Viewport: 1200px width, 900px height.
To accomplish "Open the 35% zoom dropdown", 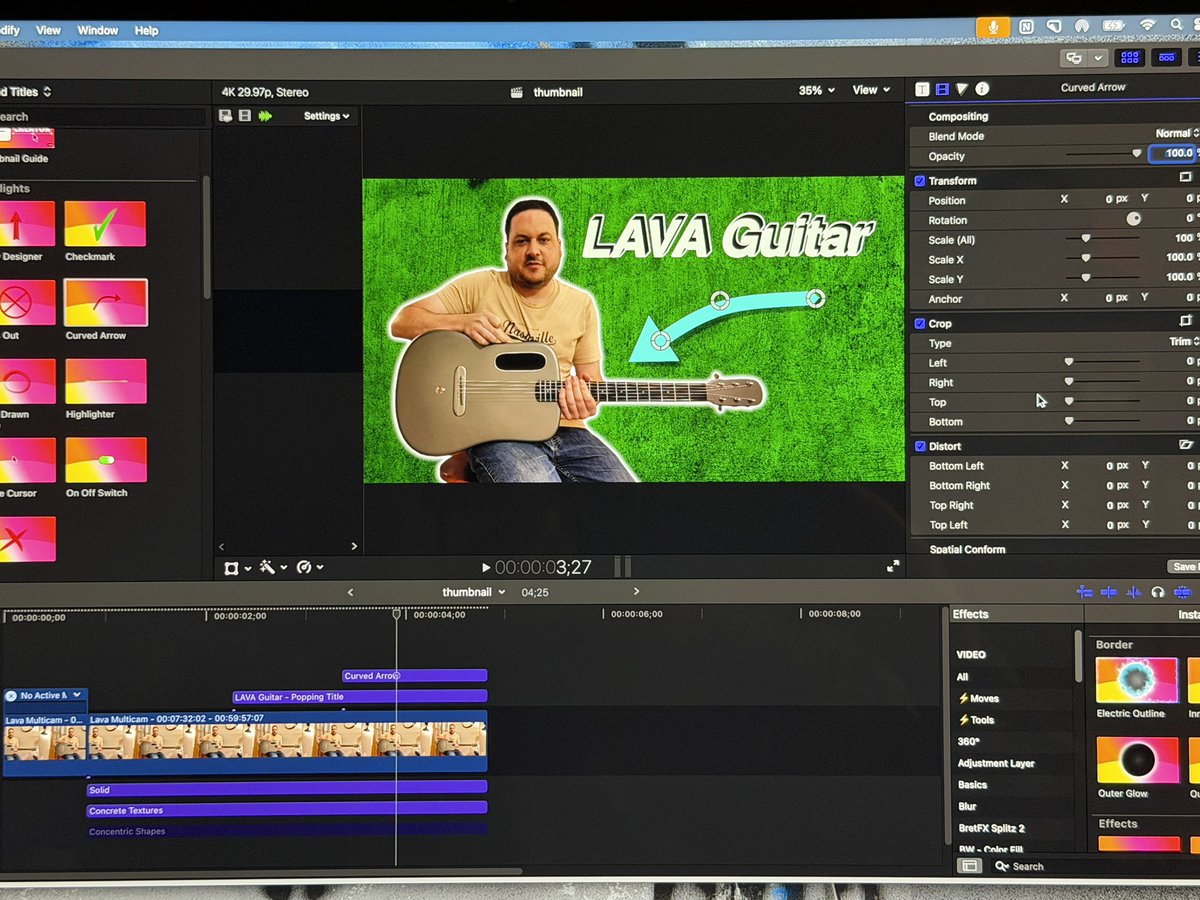I will click(x=816, y=90).
